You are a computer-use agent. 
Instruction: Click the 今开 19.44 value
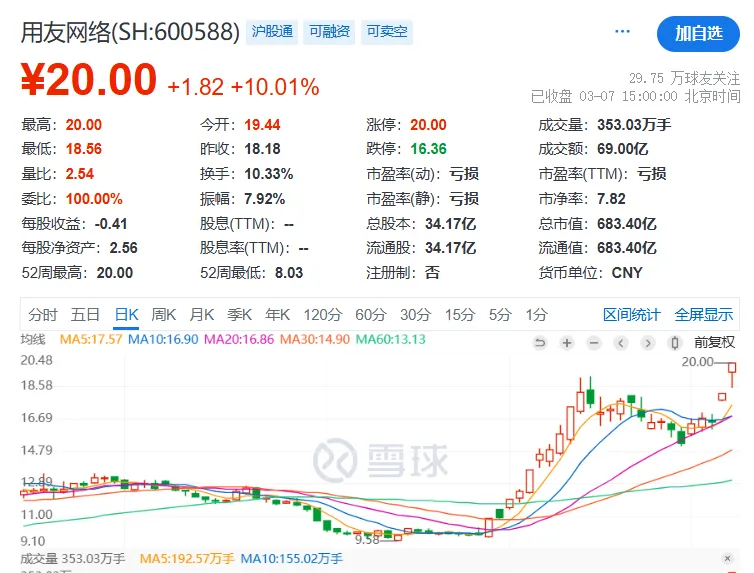262,125
